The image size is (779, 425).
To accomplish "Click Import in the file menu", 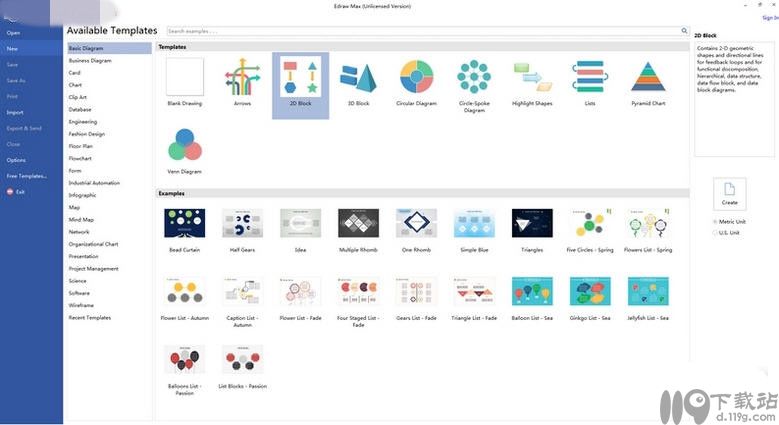I will click(15, 112).
